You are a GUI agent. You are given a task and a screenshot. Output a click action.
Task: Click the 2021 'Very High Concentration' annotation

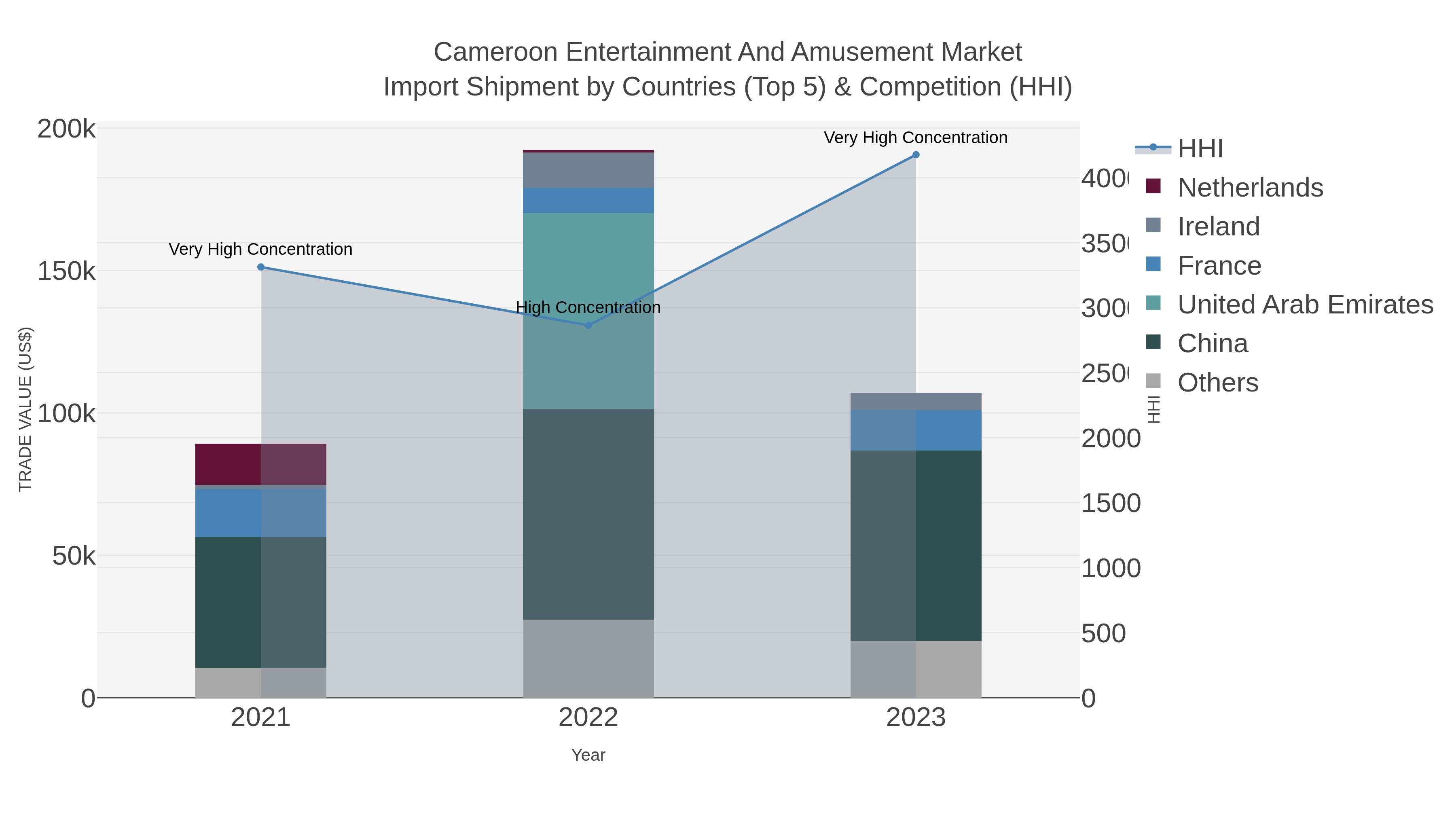(260, 249)
